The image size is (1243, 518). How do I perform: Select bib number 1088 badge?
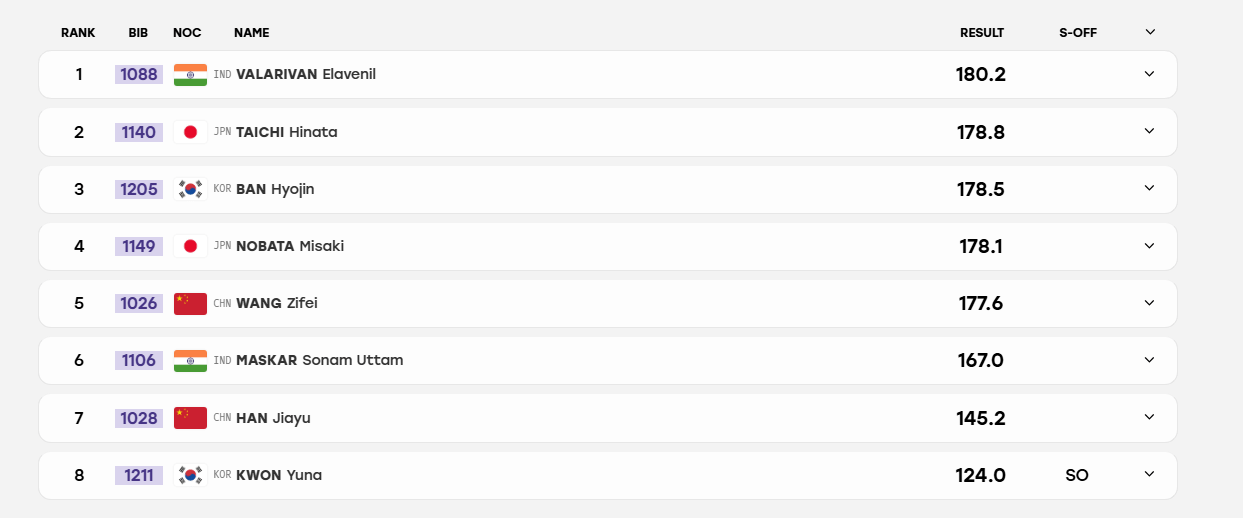pyautogui.click(x=139, y=74)
